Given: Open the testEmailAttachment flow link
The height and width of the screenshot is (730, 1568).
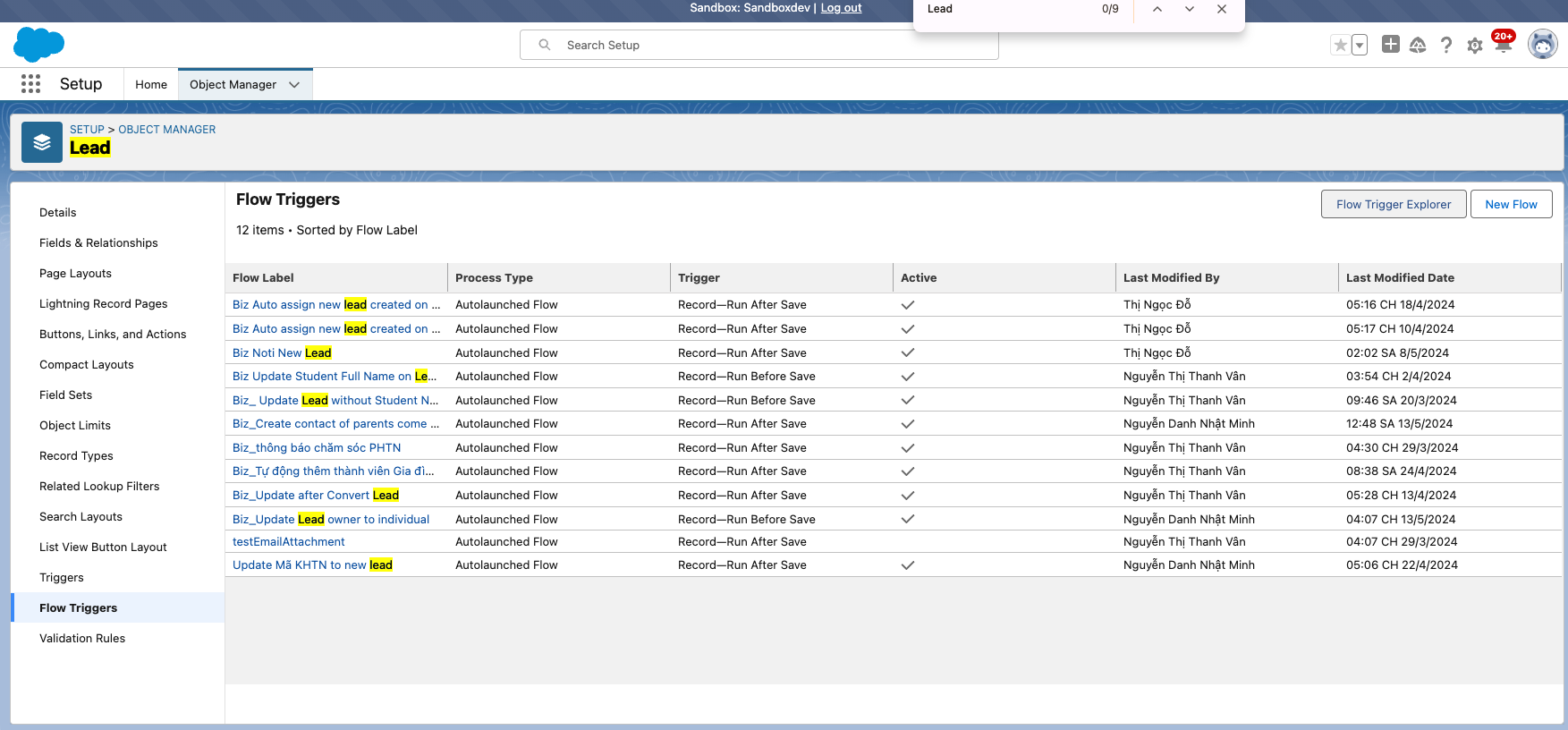Looking at the screenshot, I should tap(288, 542).
